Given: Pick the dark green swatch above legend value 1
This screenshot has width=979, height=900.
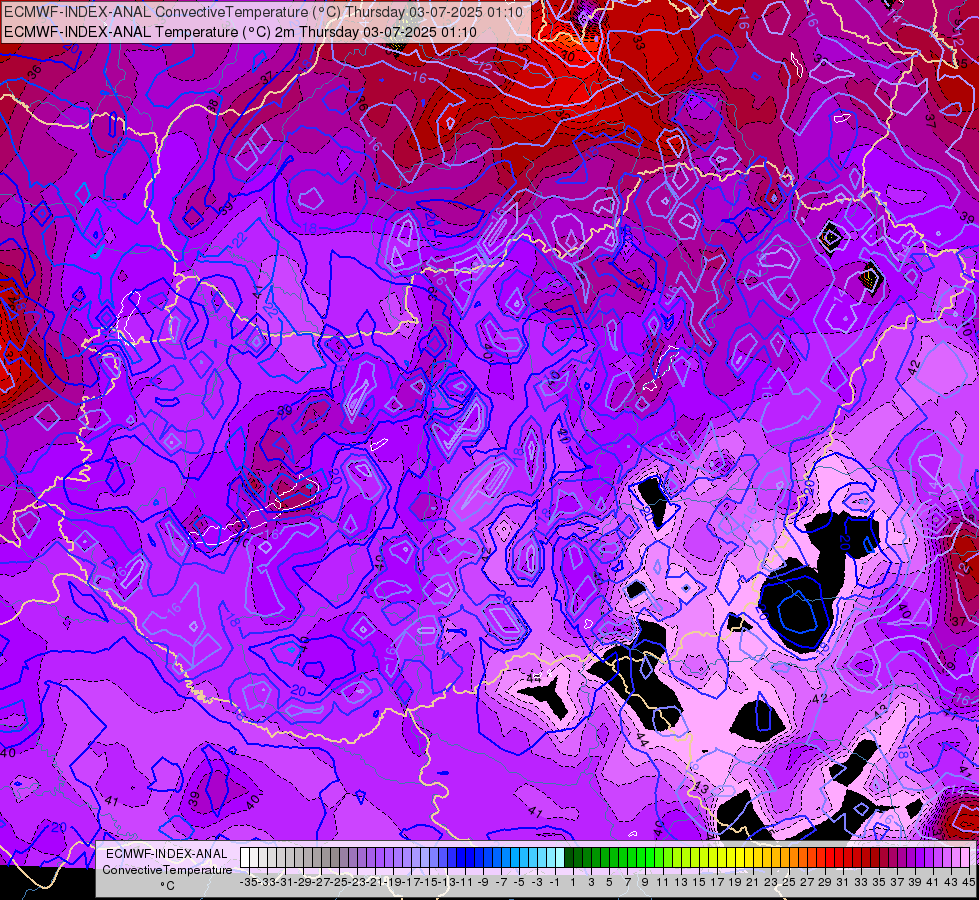Looking at the screenshot, I should pos(569,857).
